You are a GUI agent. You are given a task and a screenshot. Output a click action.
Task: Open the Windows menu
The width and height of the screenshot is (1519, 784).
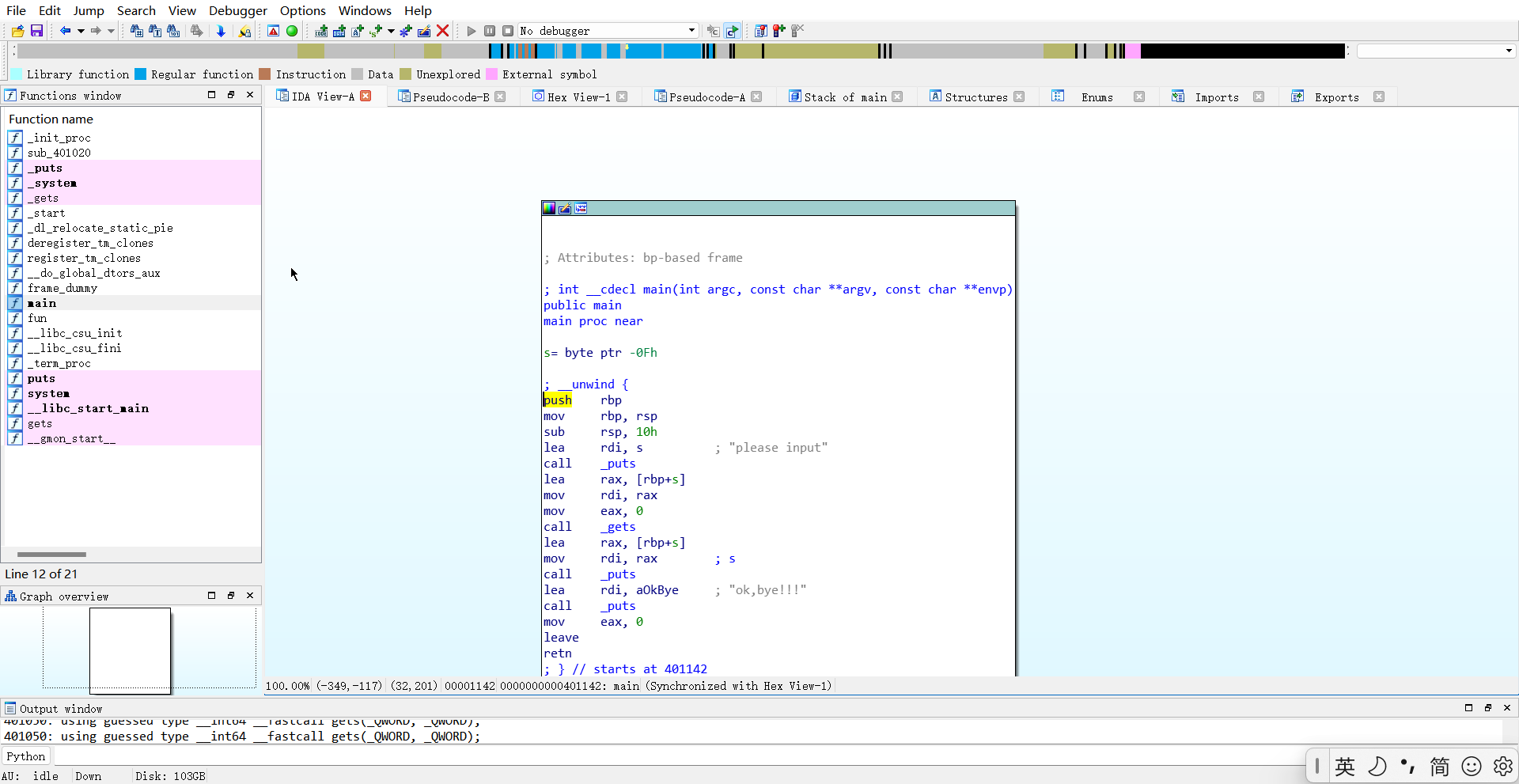point(365,10)
